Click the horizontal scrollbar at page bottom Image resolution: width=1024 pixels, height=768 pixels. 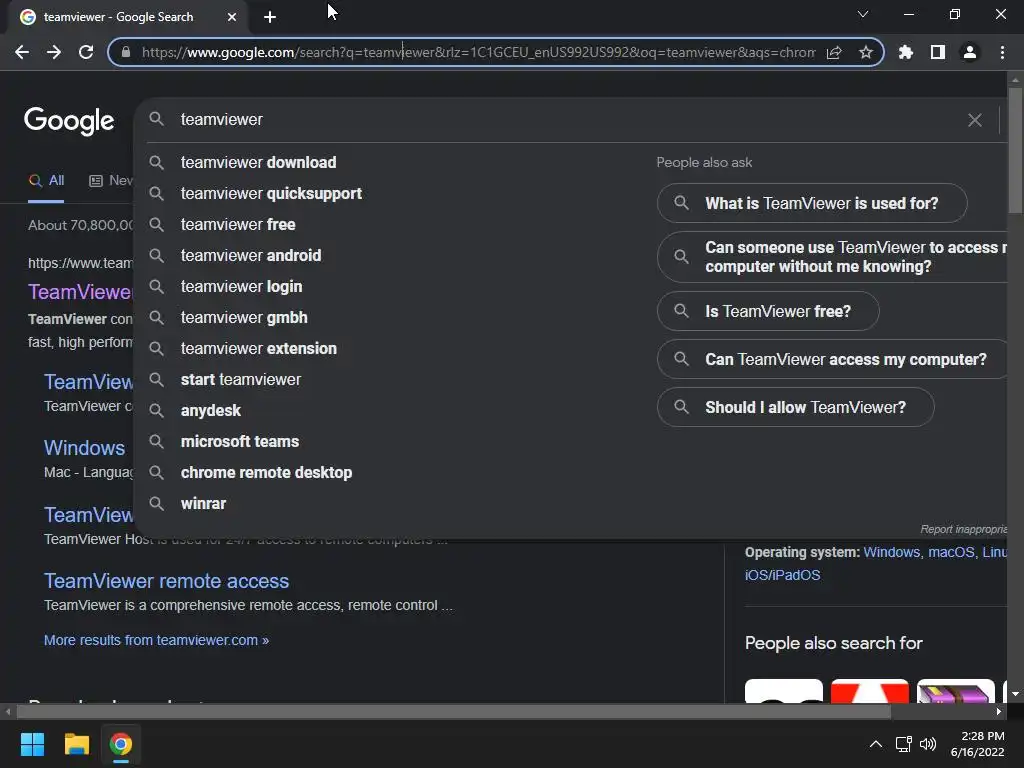(454, 712)
